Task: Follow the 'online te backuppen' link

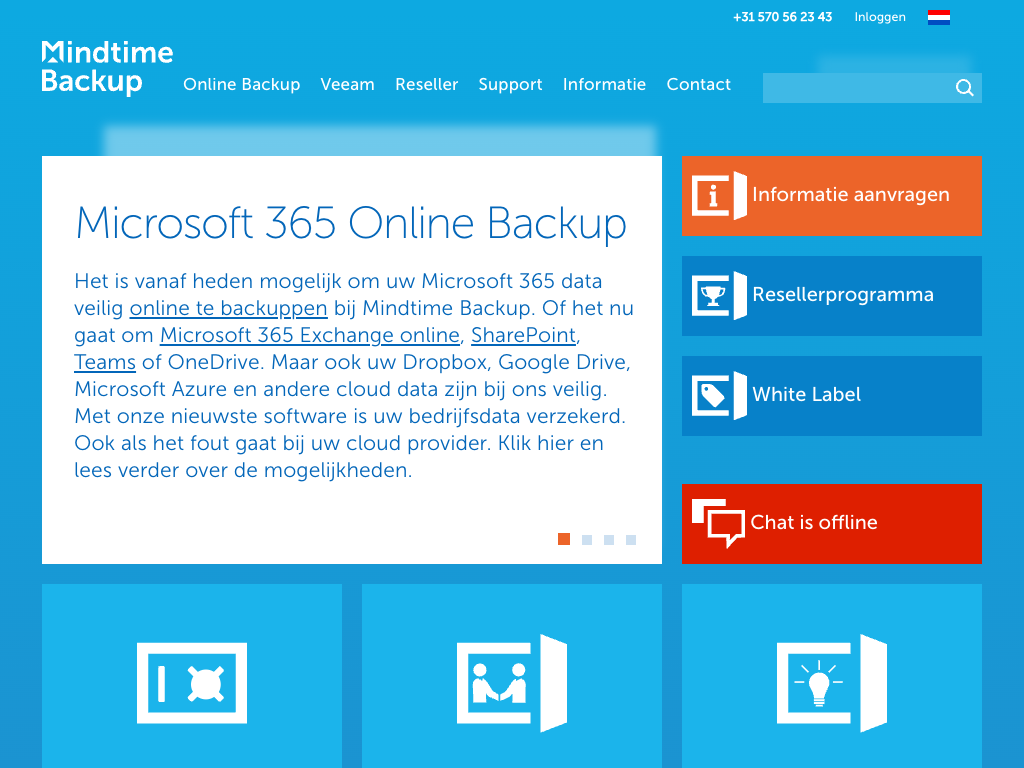Action: point(229,308)
